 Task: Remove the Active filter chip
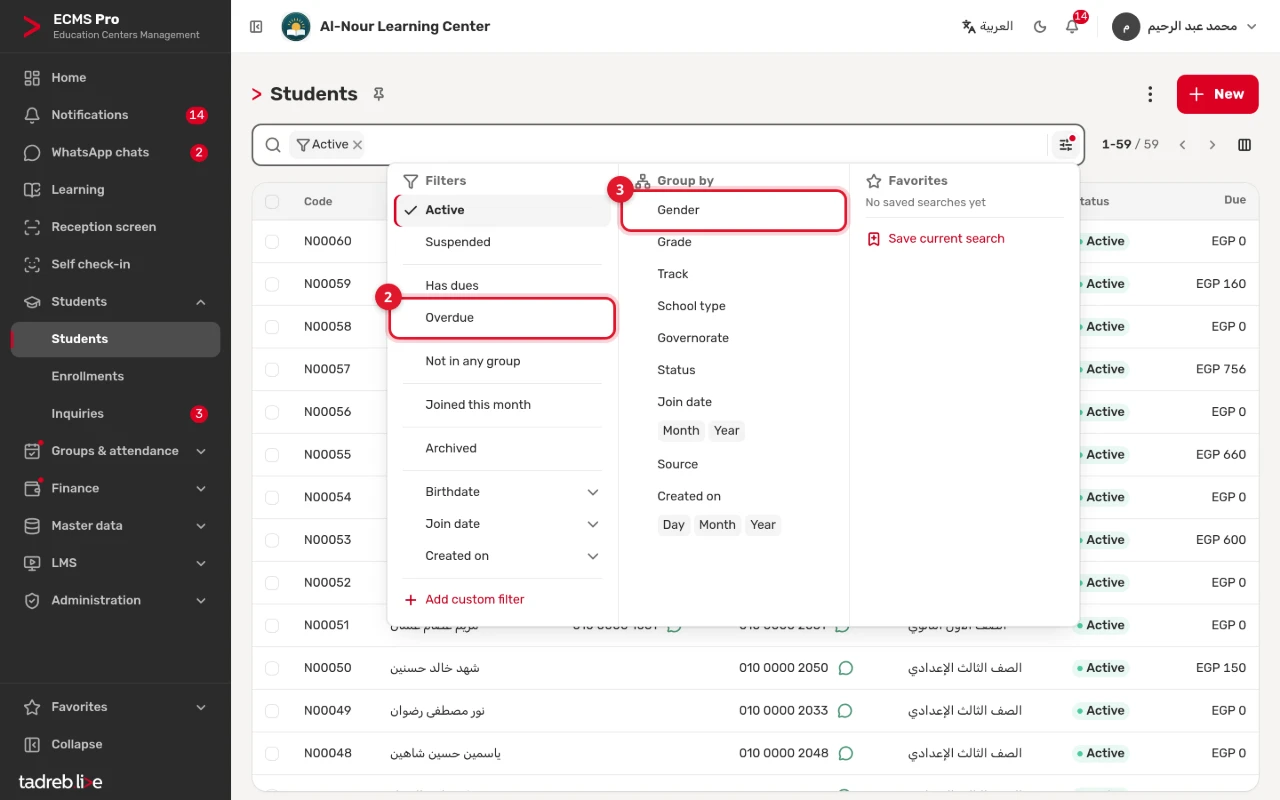[357, 145]
